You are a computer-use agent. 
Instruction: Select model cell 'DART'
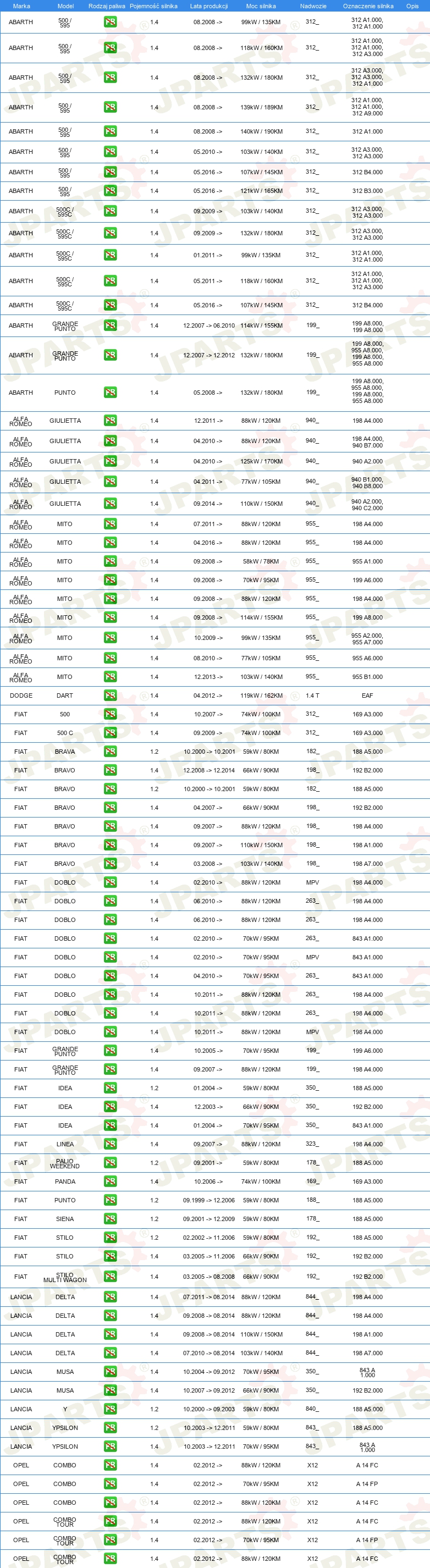[64, 695]
